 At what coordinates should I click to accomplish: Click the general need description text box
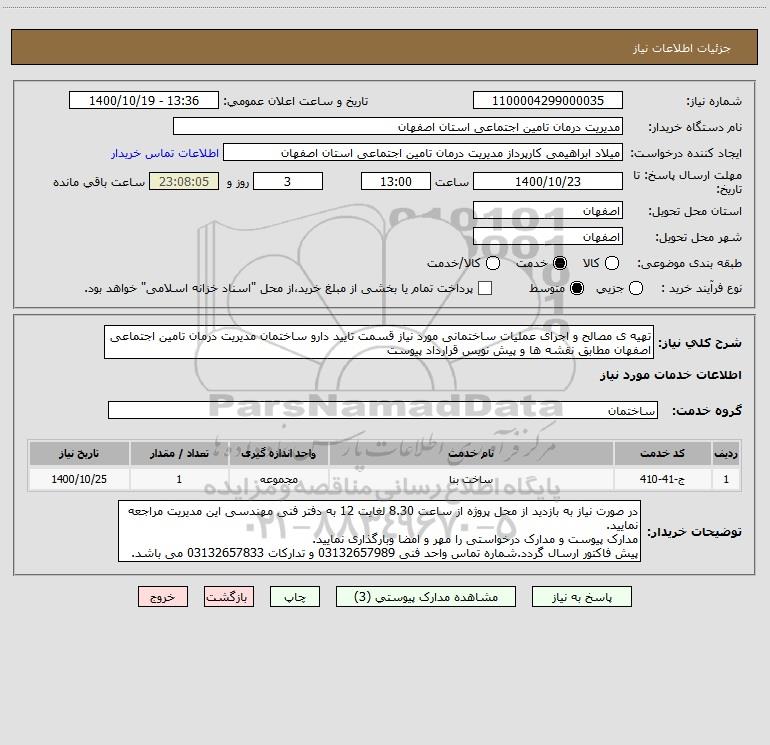[x=379, y=342]
